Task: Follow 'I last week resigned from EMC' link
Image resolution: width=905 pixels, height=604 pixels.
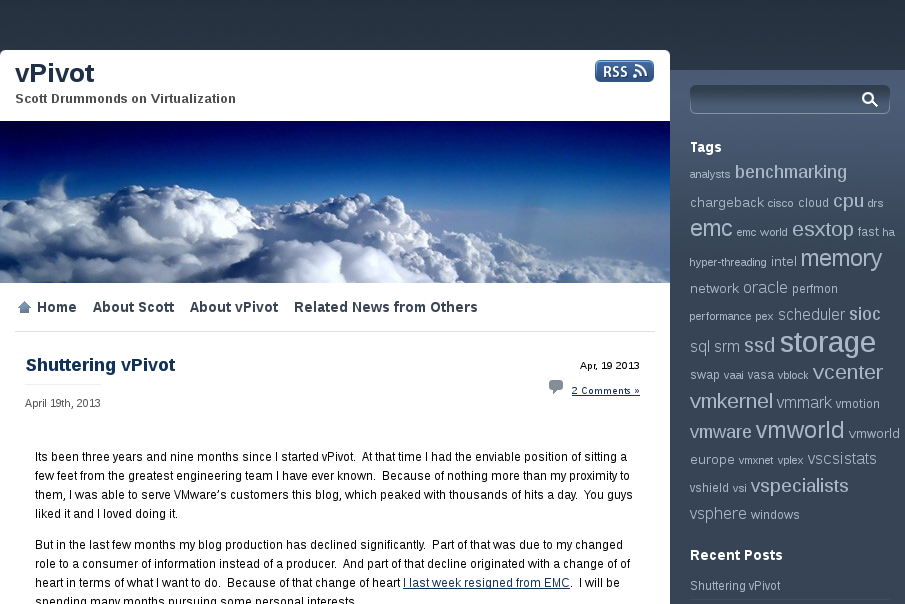Action: point(486,583)
